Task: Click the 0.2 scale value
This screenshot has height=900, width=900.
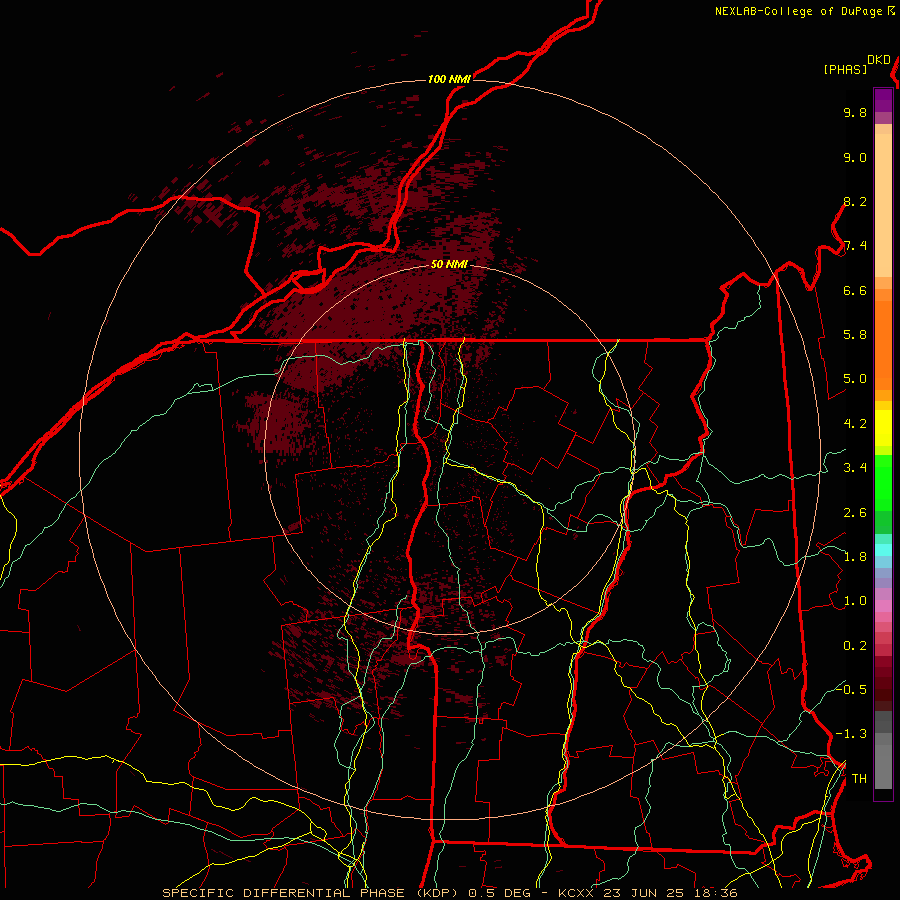Action: (855, 646)
